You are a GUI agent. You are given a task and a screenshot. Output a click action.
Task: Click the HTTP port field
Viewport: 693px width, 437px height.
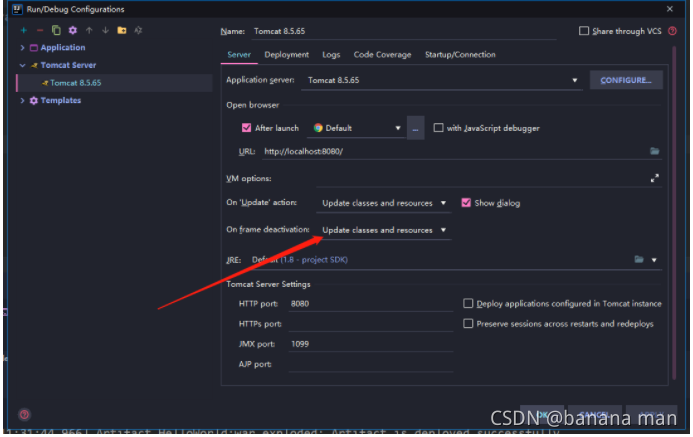[371, 304]
